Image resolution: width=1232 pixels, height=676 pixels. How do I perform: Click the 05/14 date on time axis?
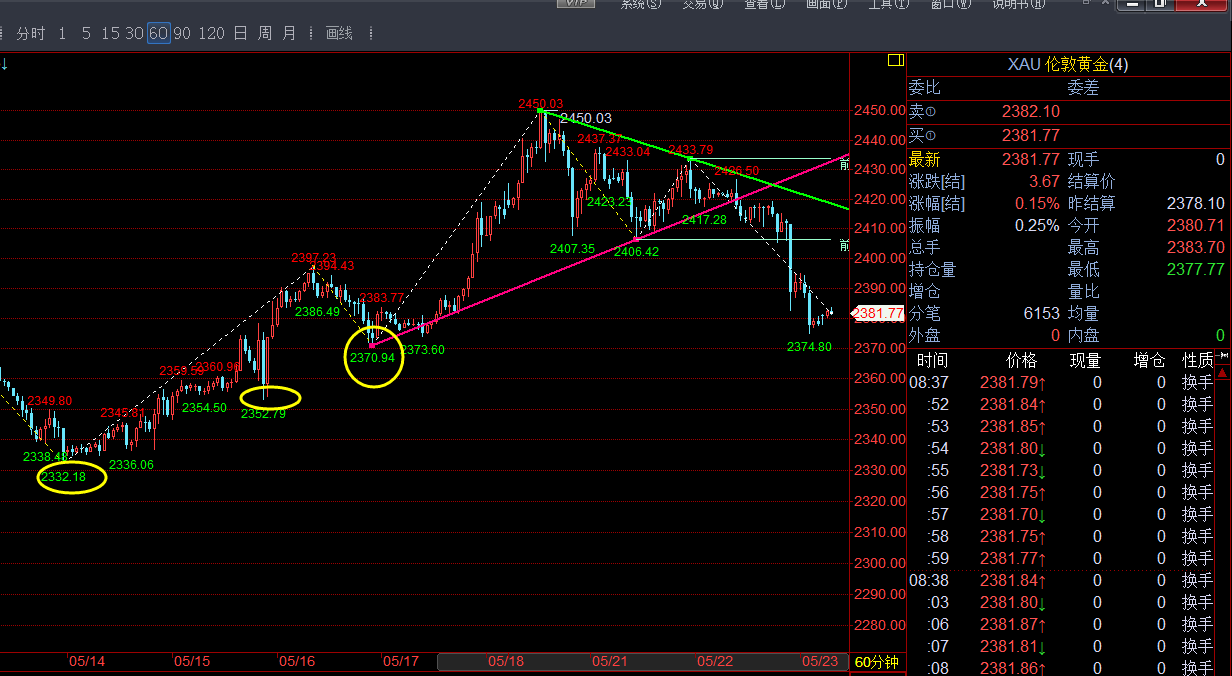click(x=87, y=662)
